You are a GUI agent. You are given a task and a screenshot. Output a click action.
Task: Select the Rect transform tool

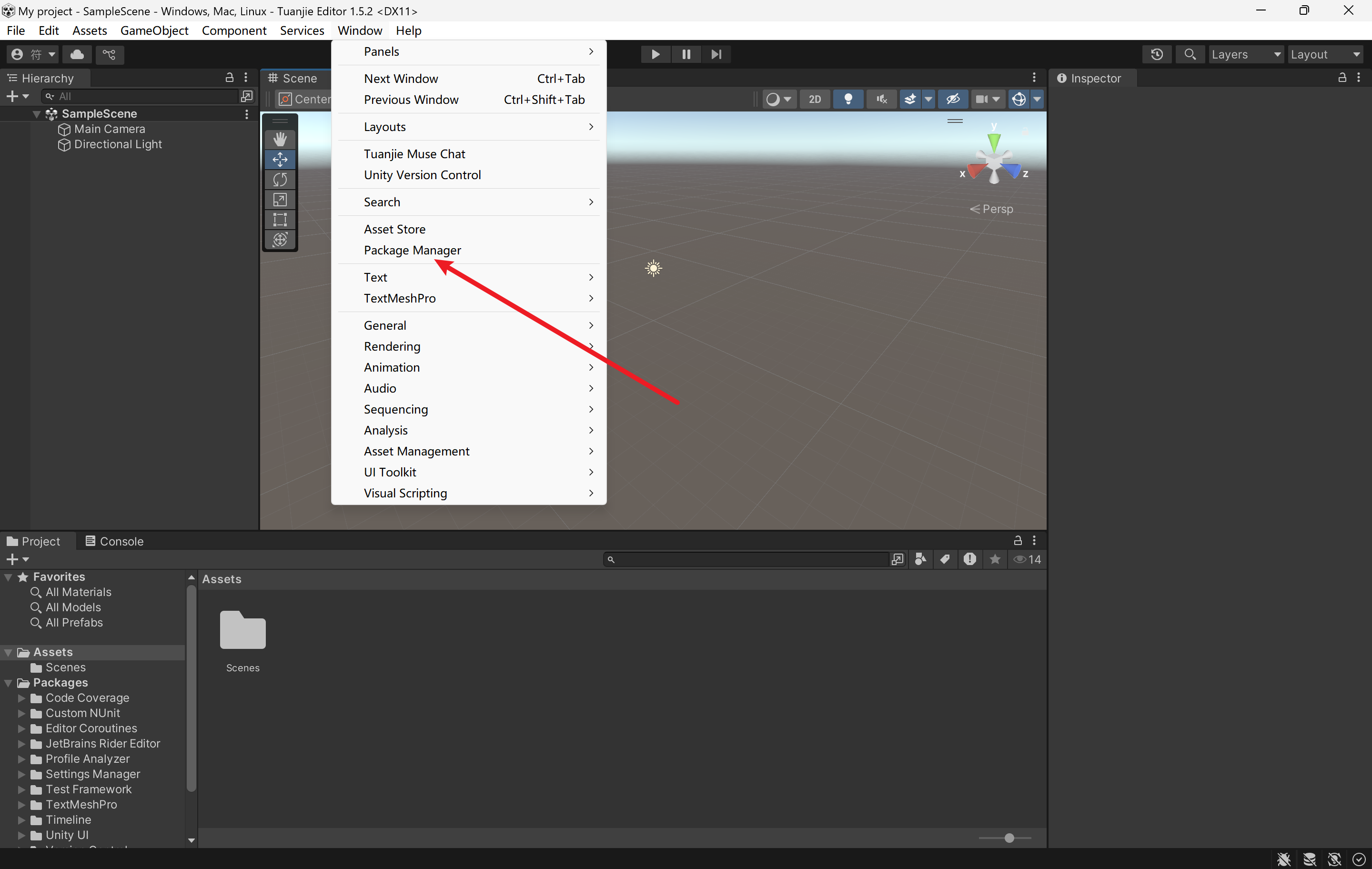click(x=280, y=219)
